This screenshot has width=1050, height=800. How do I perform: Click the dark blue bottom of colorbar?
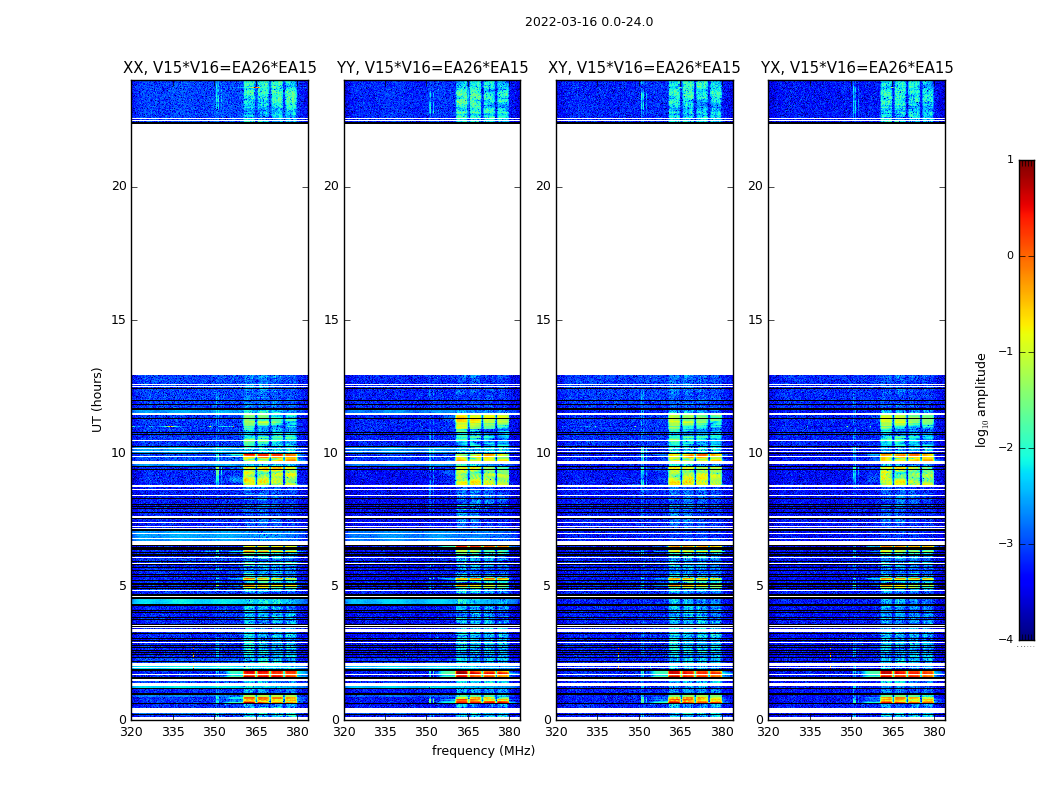pyautogui.click(x=1027, y=633)
